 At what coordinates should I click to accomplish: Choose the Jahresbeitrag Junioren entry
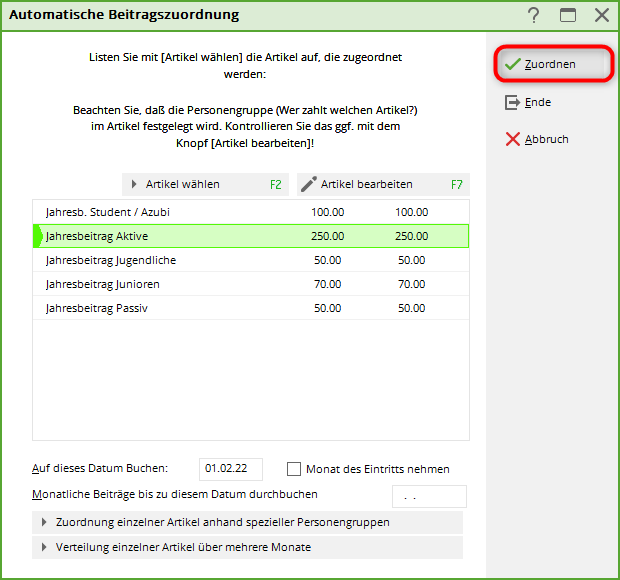250,284
